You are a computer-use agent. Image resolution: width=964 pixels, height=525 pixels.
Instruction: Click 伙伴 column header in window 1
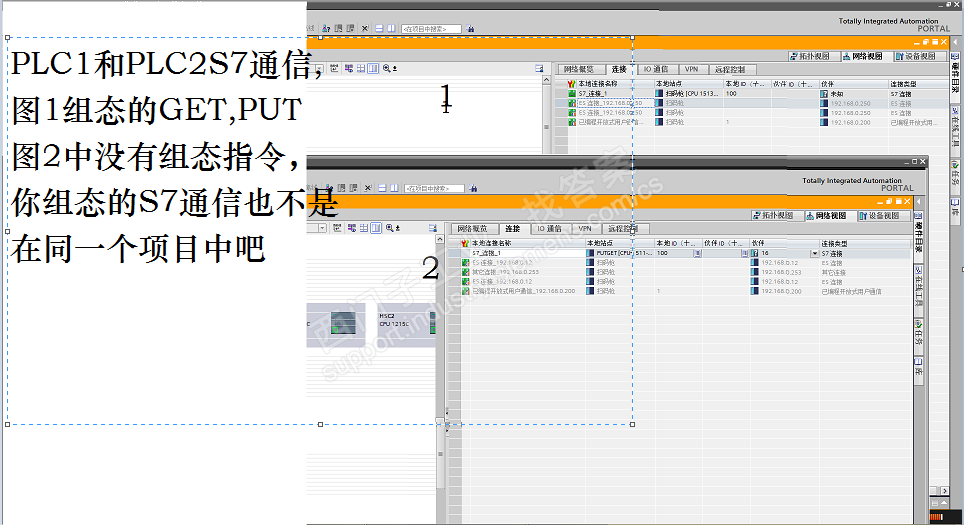tap(853, 84)
